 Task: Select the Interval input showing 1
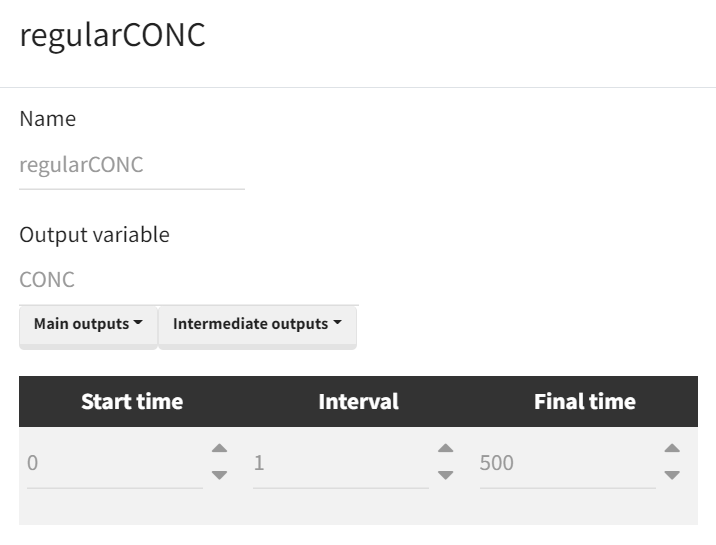point(340,464)
